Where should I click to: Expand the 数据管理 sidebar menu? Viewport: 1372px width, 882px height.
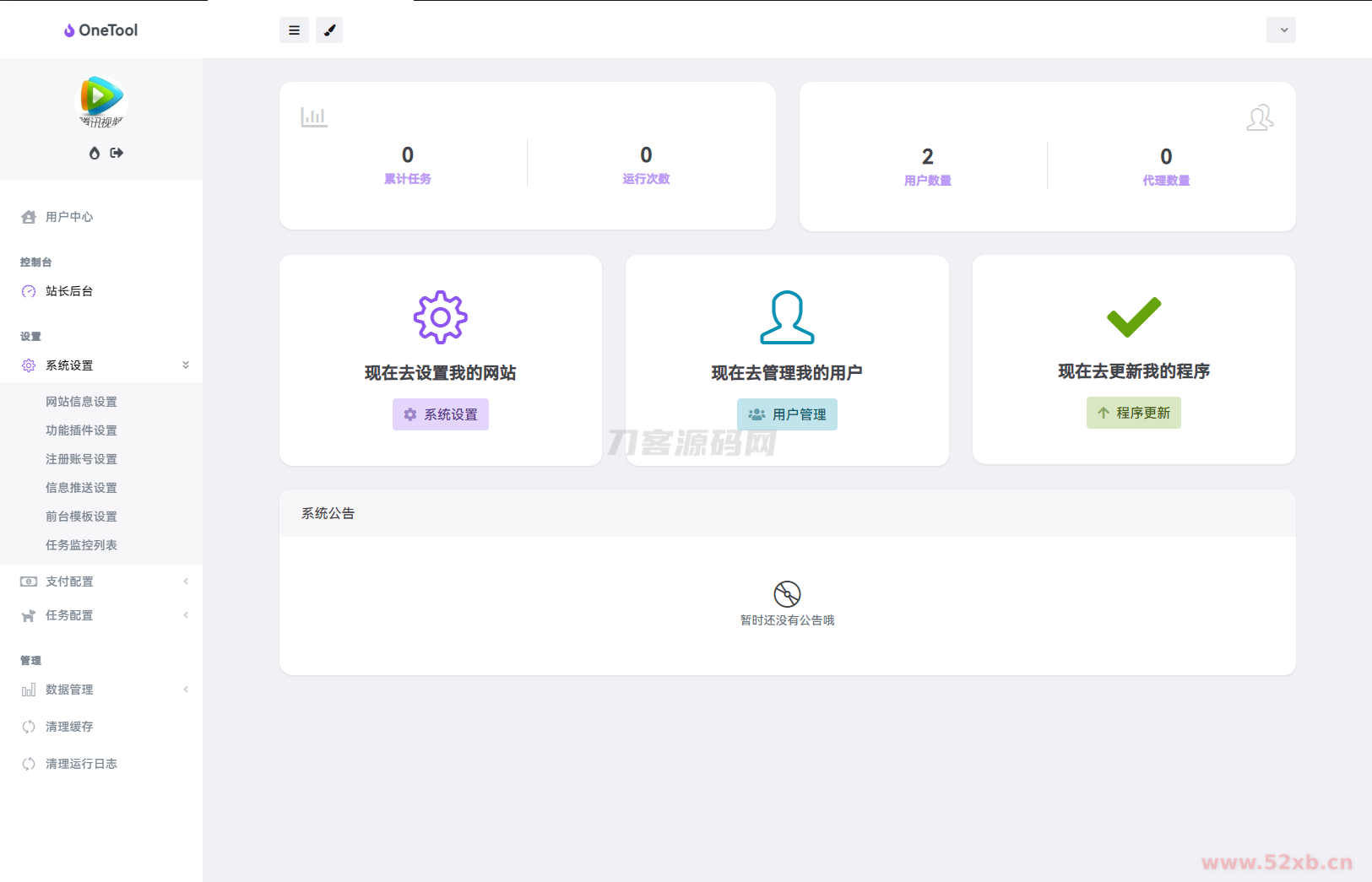pyautogui.click(x=101, y=690)
